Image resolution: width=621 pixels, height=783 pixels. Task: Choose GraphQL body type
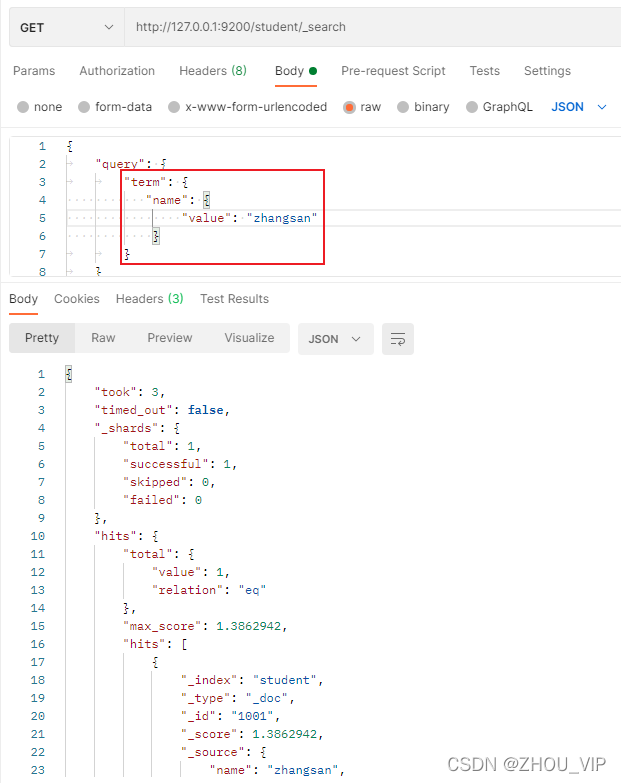click(x=499, y=107)
